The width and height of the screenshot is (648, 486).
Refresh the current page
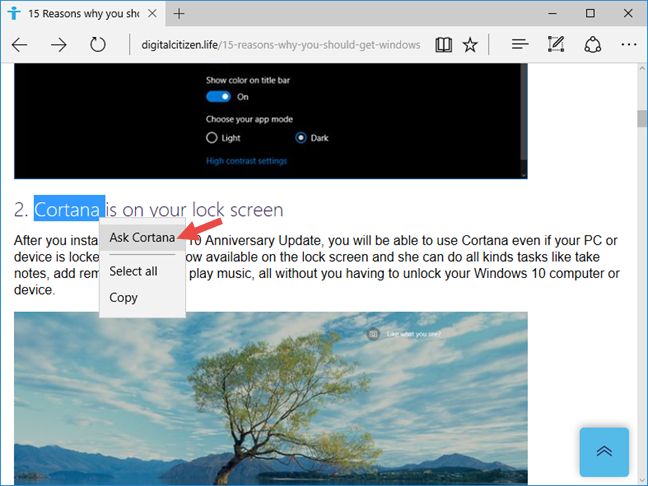(x=98, y=44)
